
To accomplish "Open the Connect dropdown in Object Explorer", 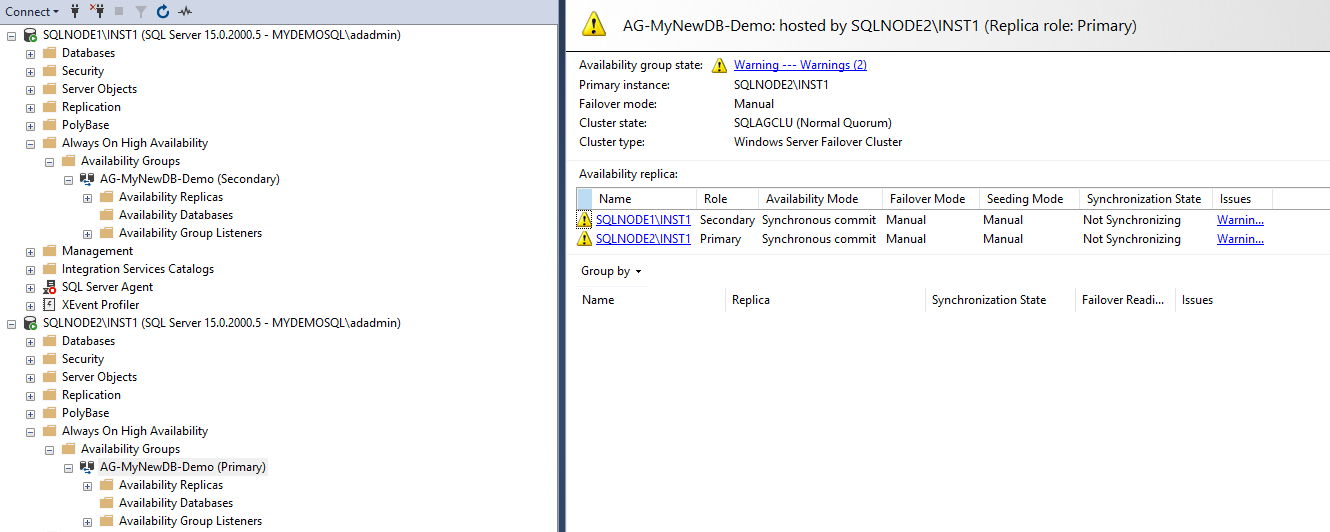I will point(31,12).
